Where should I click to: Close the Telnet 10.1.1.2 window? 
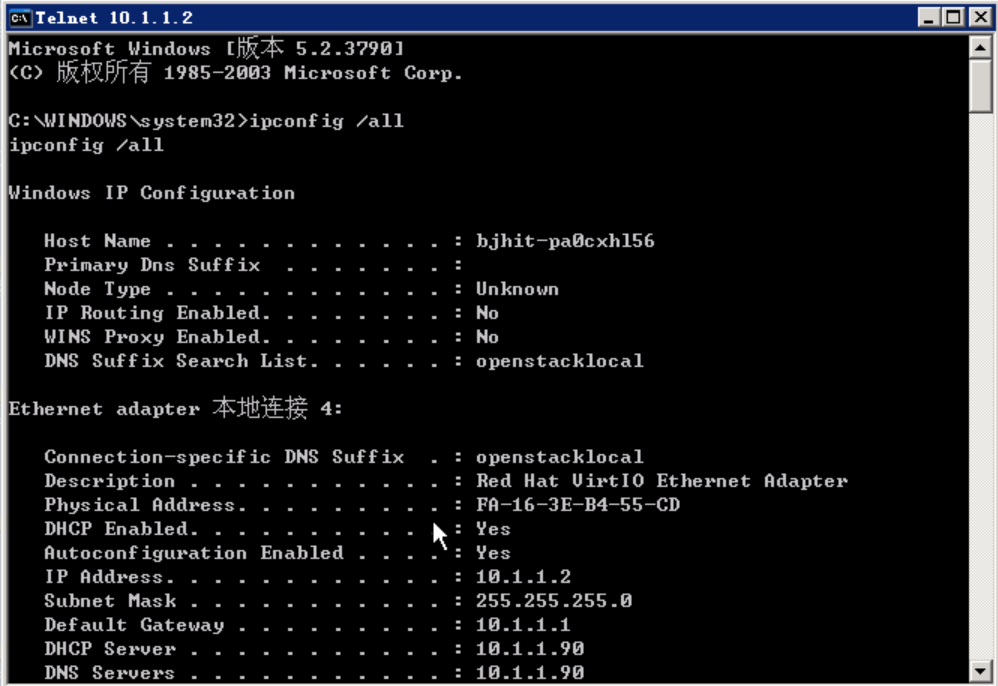pos(981,17)
